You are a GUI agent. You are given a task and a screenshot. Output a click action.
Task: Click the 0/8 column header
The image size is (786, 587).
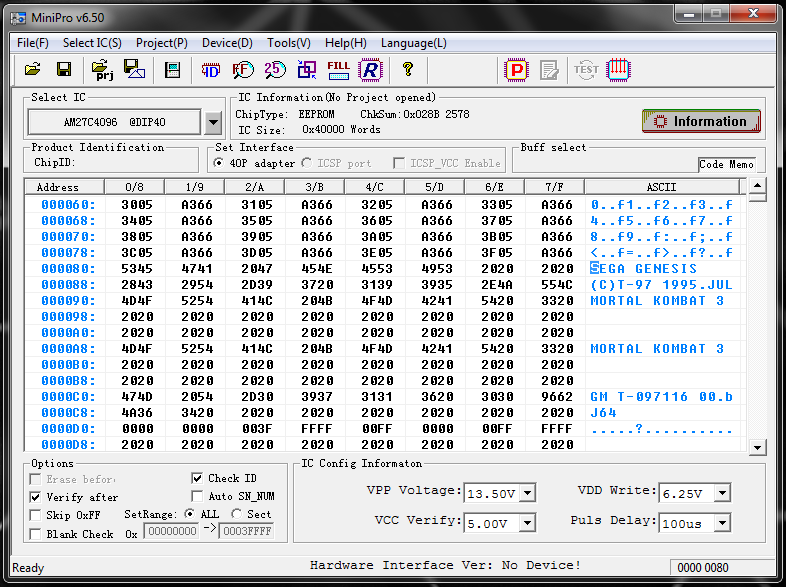coord(134,187)
